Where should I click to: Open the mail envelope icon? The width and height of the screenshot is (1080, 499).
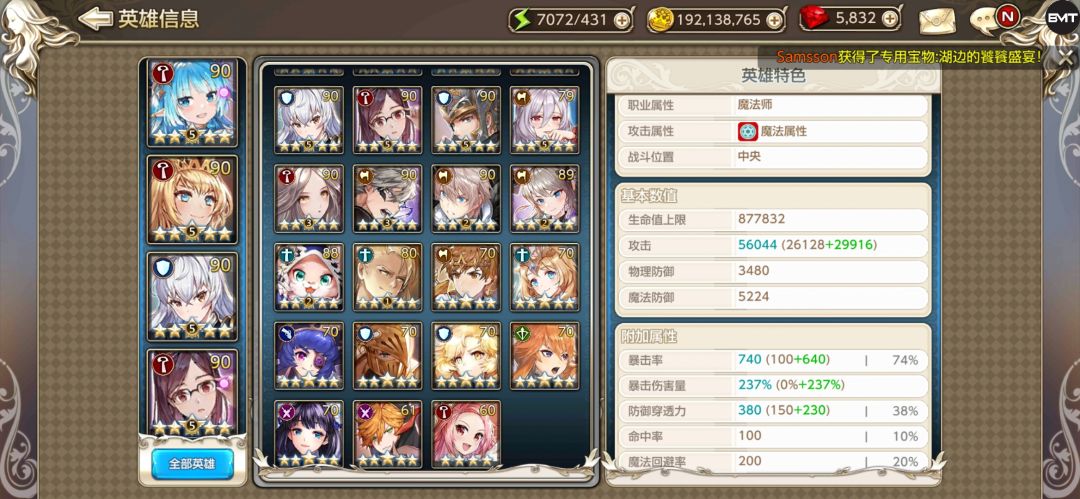[935, 21]
